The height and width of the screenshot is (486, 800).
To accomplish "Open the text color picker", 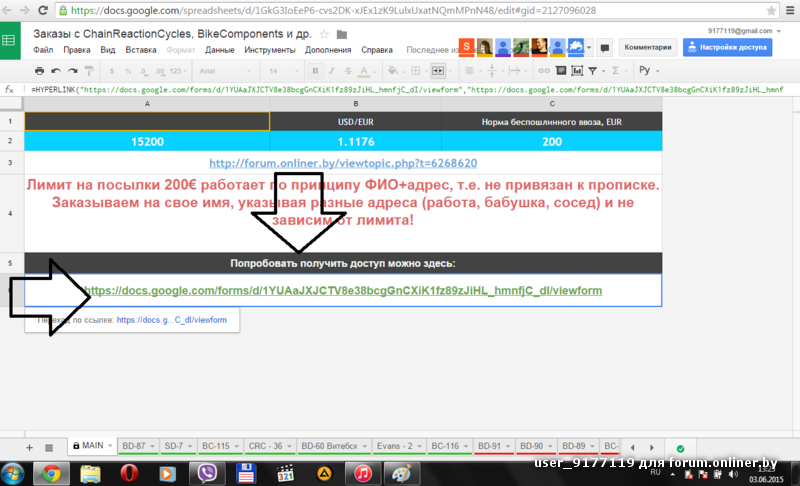I will click(364, 71).
